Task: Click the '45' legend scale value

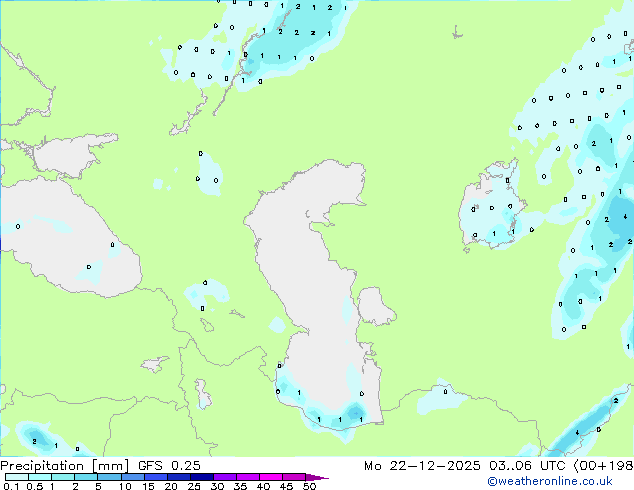Action: point(286,486)
